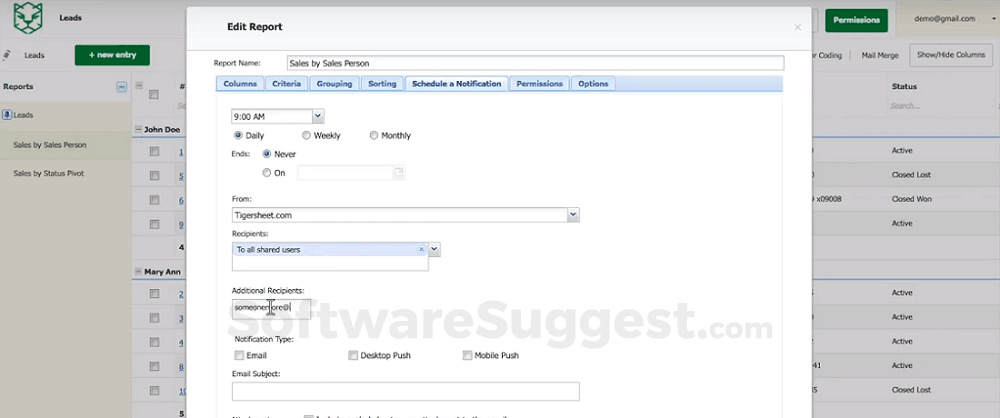Collapse the Mary Ann group
1000x418 pixels.
tap(138, 272)
